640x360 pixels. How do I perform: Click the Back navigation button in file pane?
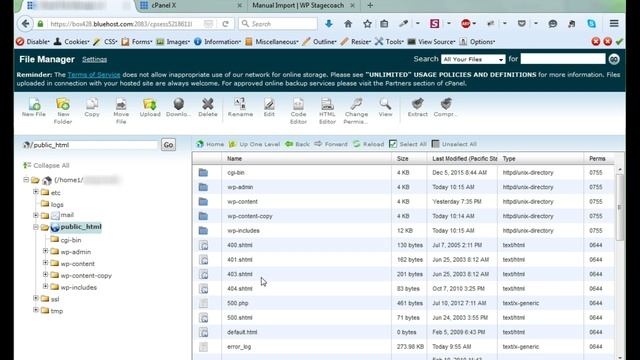pyautogui.click(x=298, y=144)
